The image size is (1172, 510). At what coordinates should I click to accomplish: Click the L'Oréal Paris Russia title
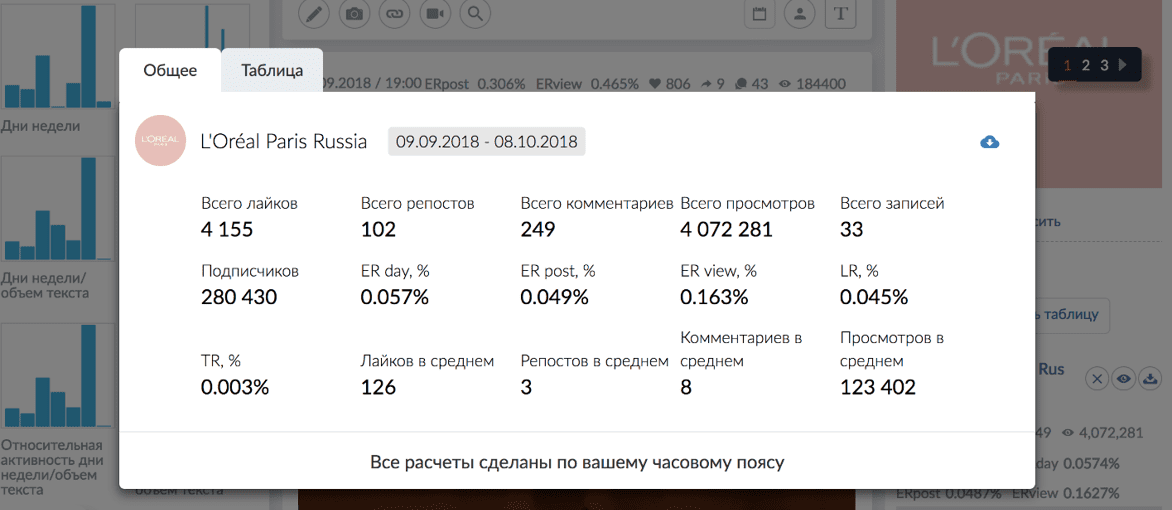point(284,142)
